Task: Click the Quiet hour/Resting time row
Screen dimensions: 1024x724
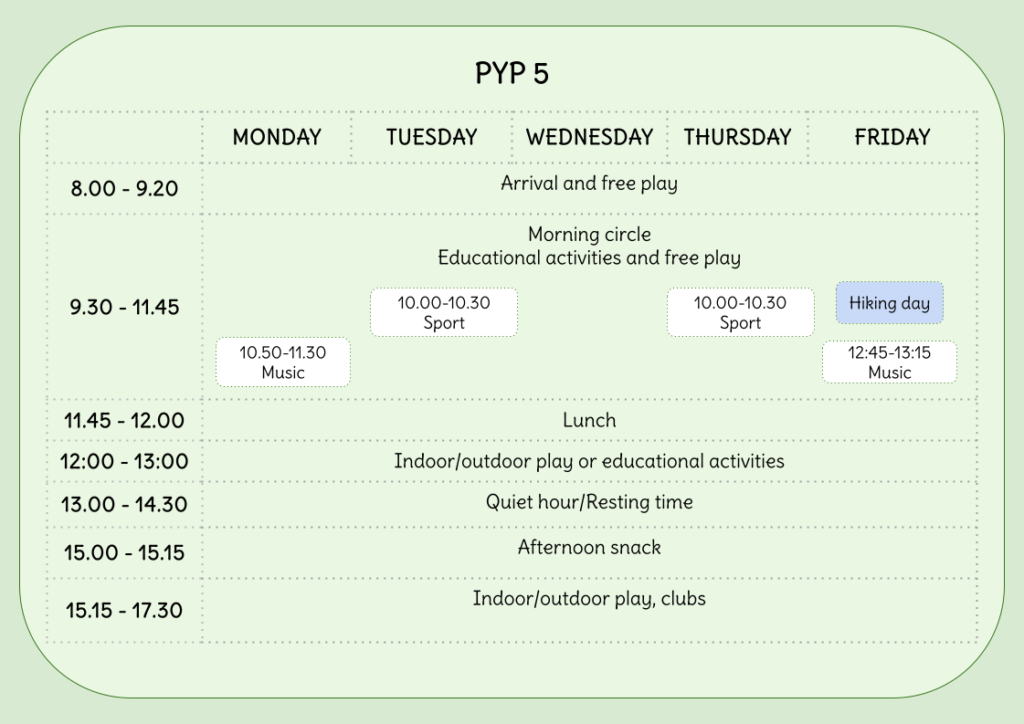Action: pos(589,502)
